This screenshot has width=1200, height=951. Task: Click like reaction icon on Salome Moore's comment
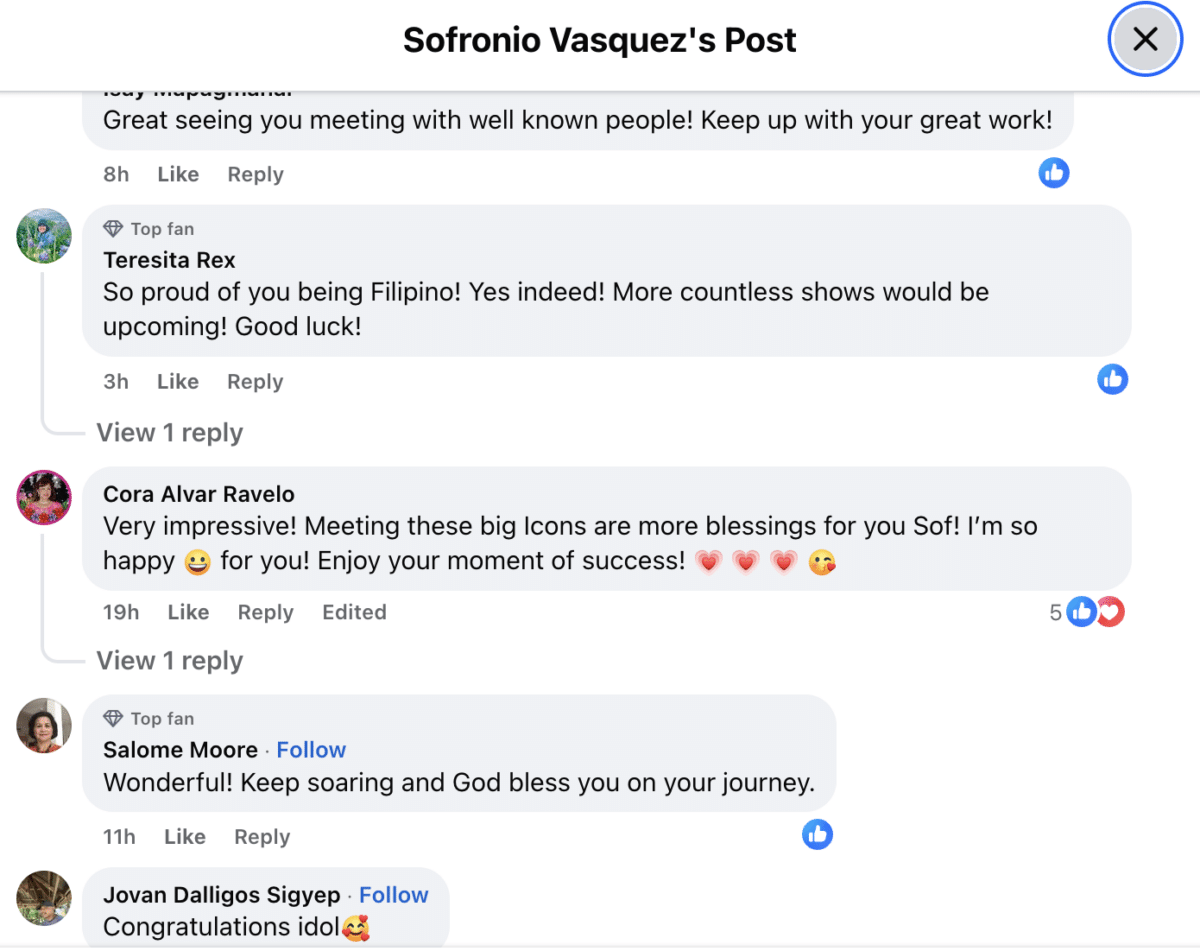(817, 834)
